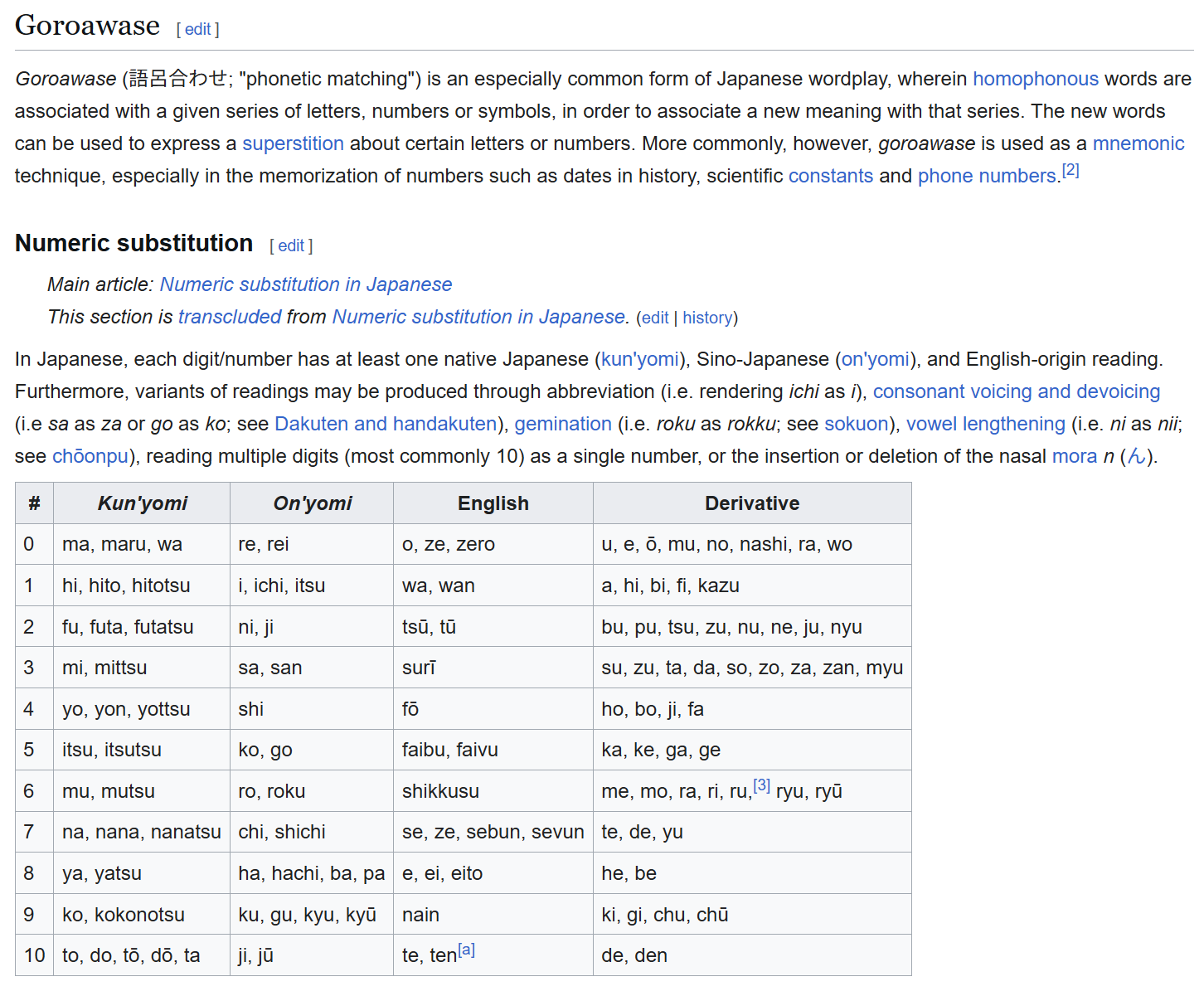Select the cell 'a, hi, bi, fi, kazu'
1204x996 pixels.
tap(752, 585)
